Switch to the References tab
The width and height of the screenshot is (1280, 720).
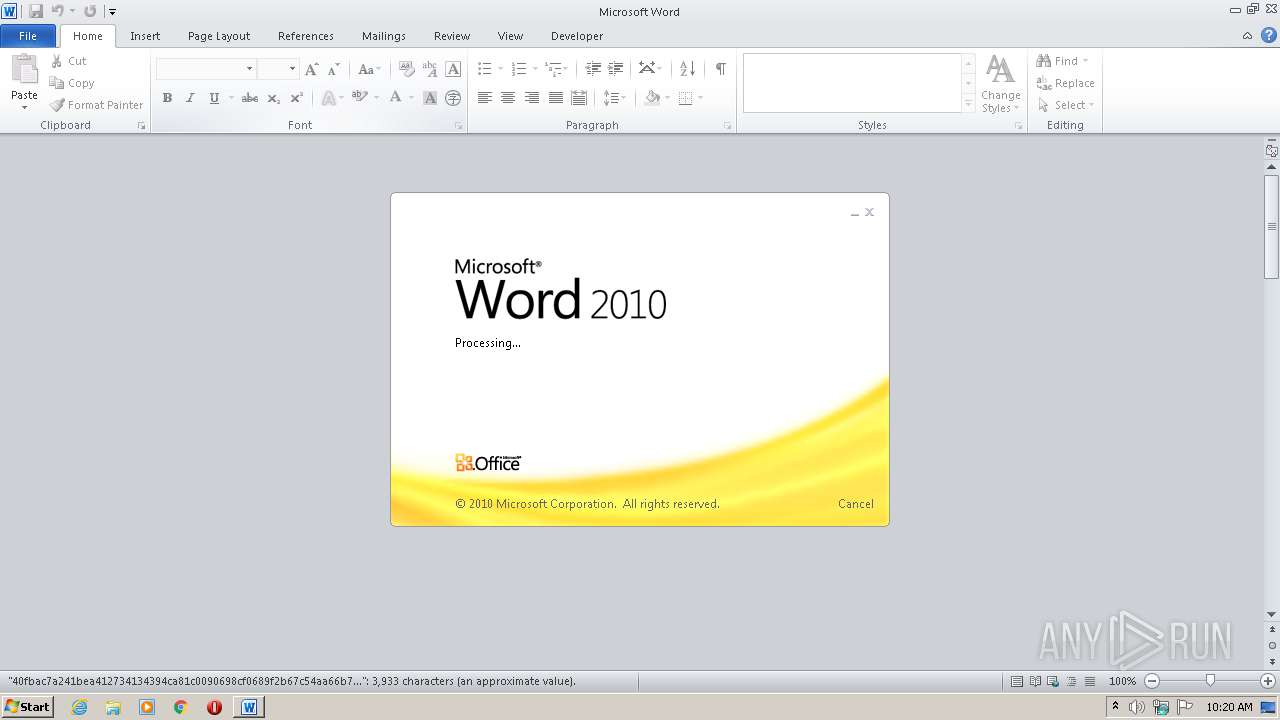306,36
